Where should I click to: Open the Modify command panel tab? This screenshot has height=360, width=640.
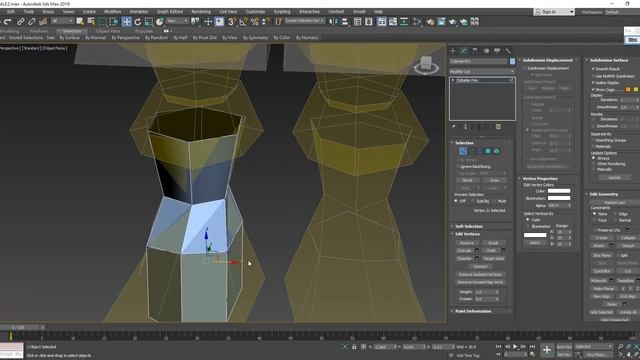464,51
